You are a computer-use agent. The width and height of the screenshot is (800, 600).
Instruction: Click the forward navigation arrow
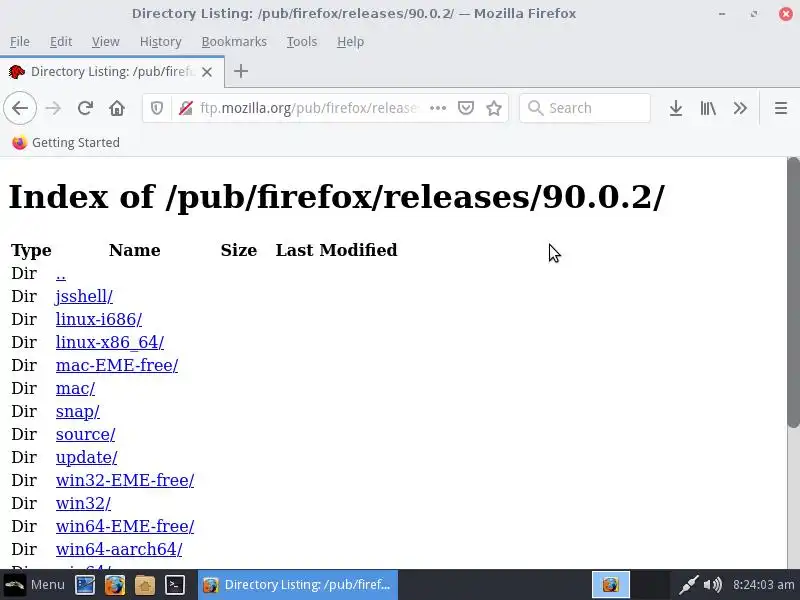click(x=53, y=108)
